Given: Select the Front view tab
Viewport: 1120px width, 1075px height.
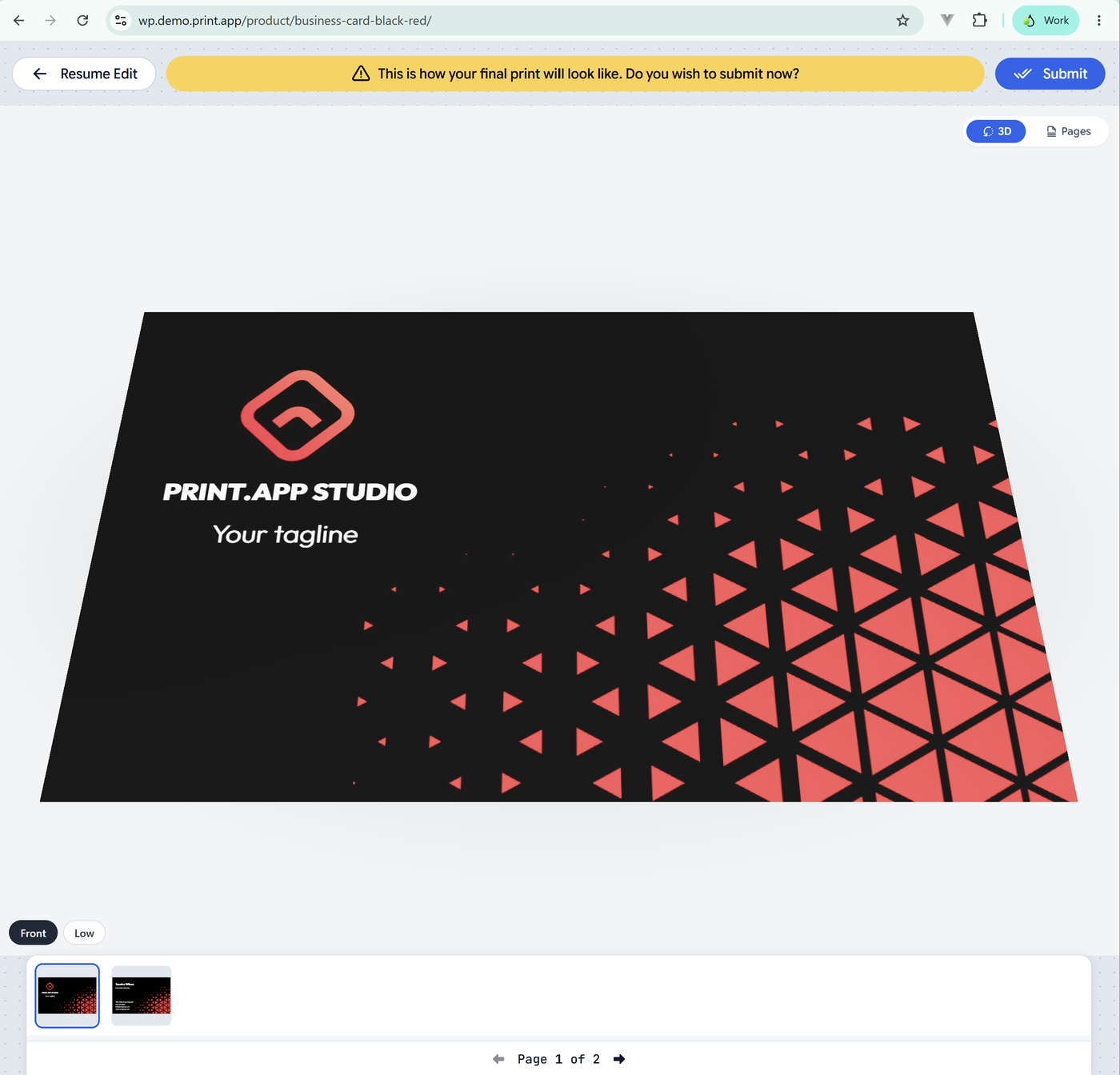Looking at the screenshot, I should pos(33,933).
